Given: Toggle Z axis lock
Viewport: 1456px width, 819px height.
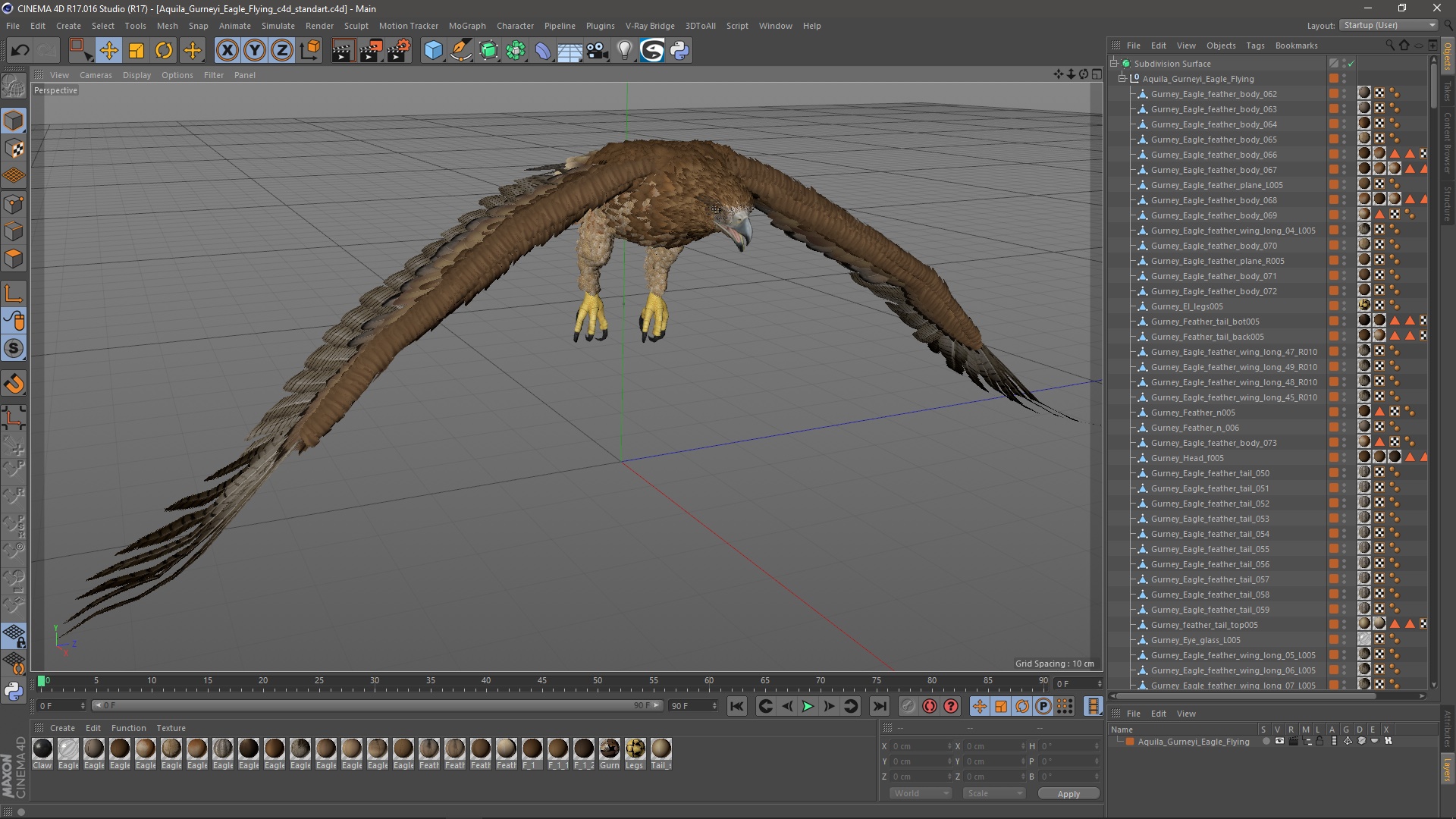Looking at the screenshot, I should tap(282, 51).
